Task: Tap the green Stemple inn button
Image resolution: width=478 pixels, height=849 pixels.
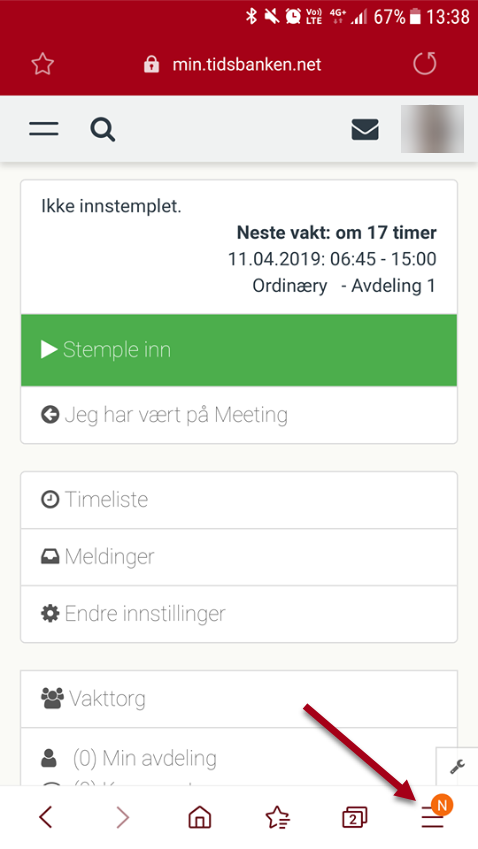Action: (239, 350)
